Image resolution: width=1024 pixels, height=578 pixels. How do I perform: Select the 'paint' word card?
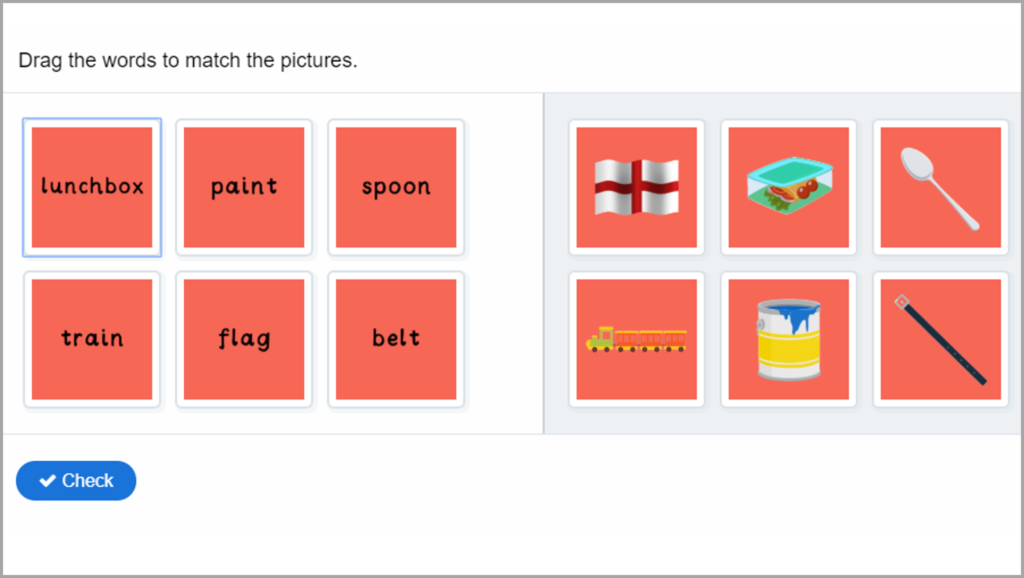[244, 187]
